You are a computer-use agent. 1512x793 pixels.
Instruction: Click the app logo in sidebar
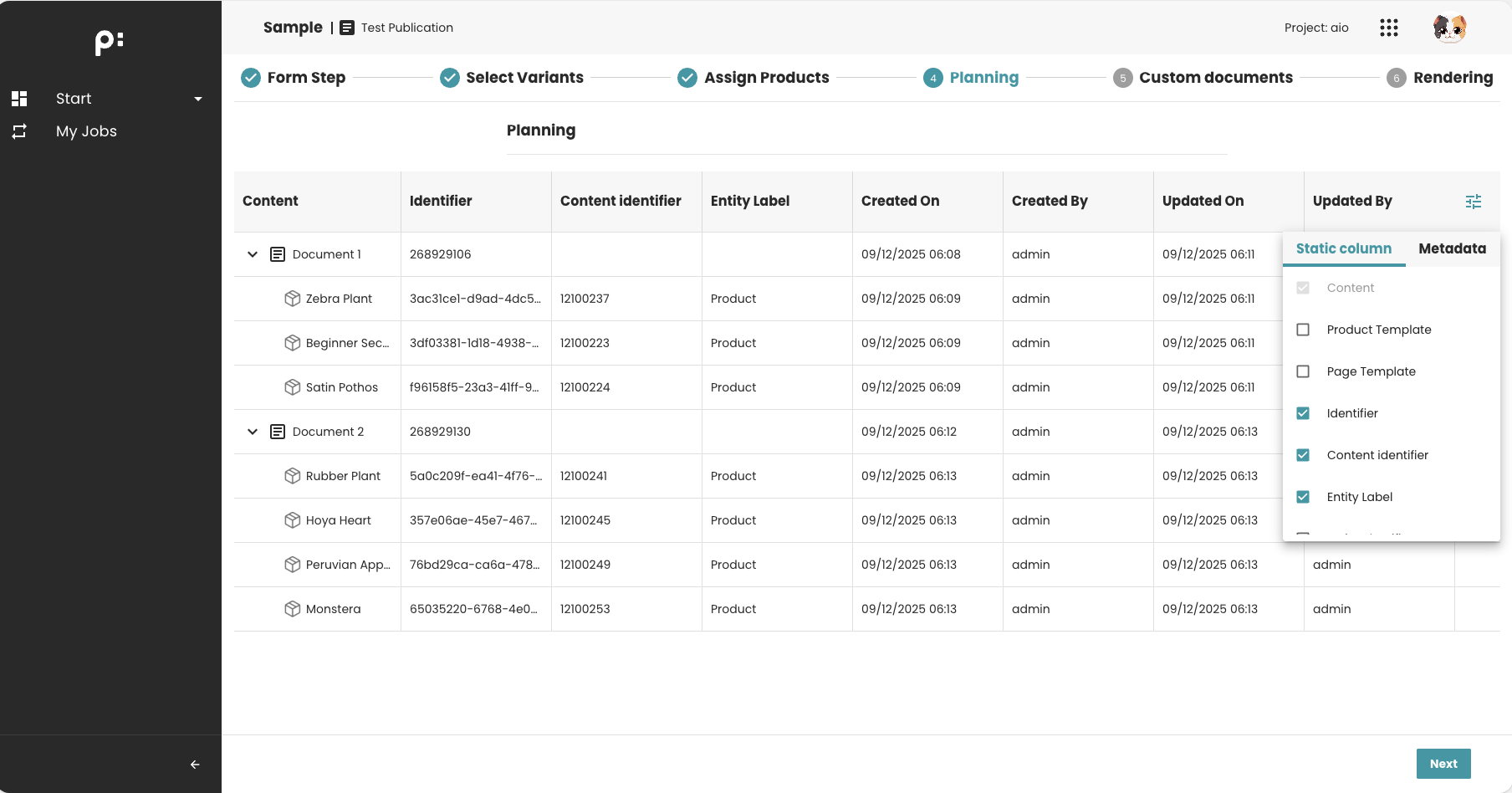[110, 42]
